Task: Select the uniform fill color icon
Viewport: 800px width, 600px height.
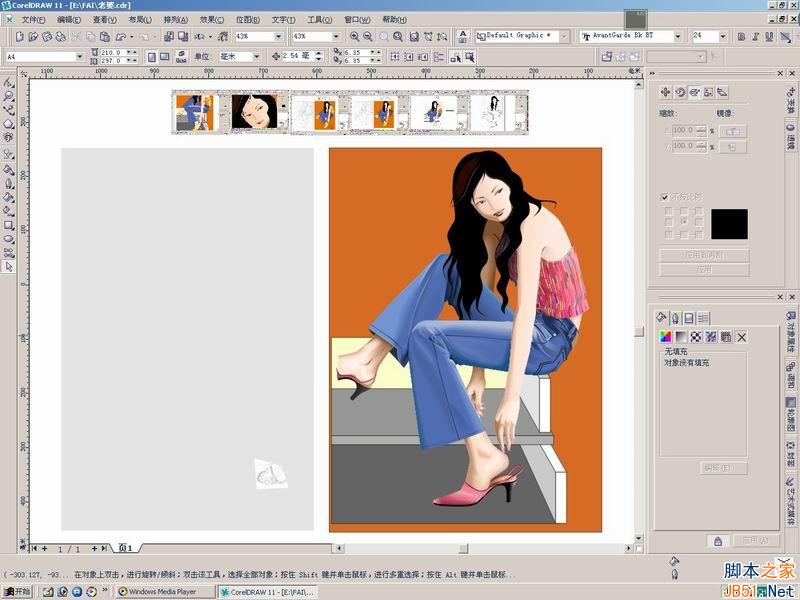Action: point(665,336)
